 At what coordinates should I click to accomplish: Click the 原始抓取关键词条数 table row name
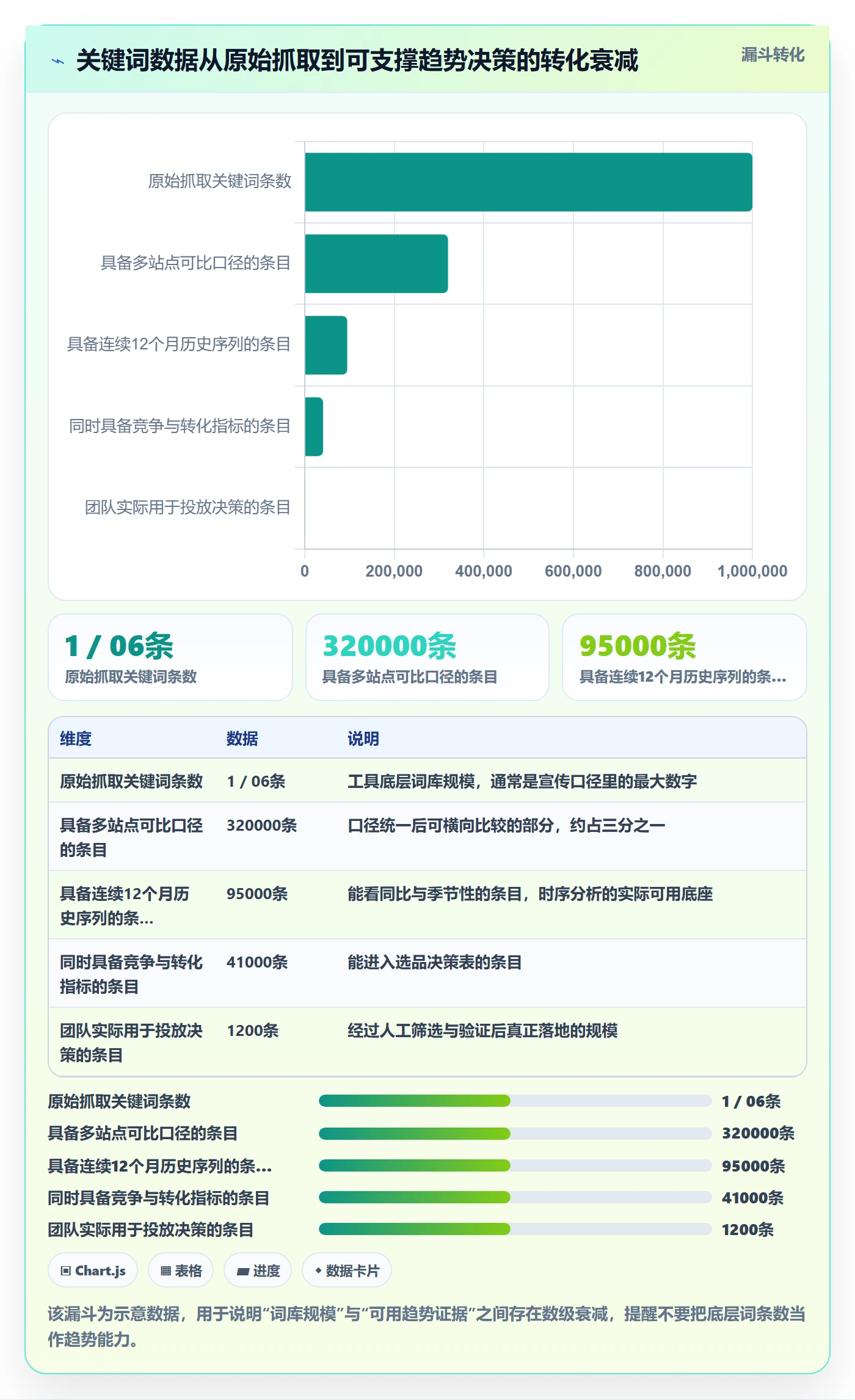coord(131,781)
